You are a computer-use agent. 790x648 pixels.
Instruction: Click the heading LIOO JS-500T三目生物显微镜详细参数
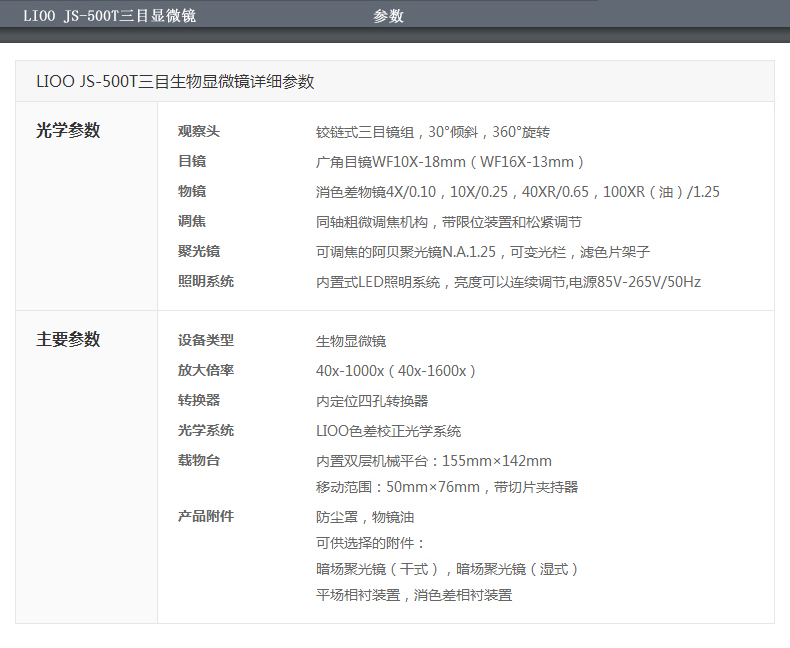(x=175, y=81)
